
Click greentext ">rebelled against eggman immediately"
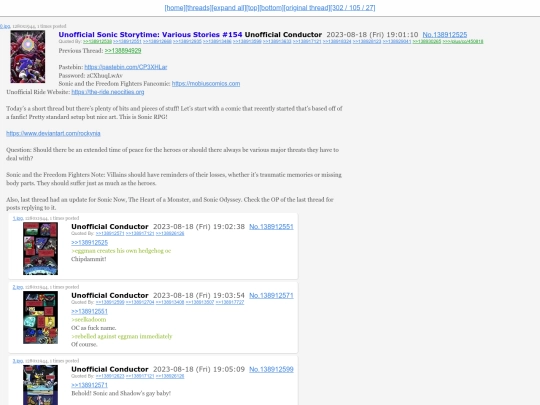pyautogui.click(x=122, y=336)
